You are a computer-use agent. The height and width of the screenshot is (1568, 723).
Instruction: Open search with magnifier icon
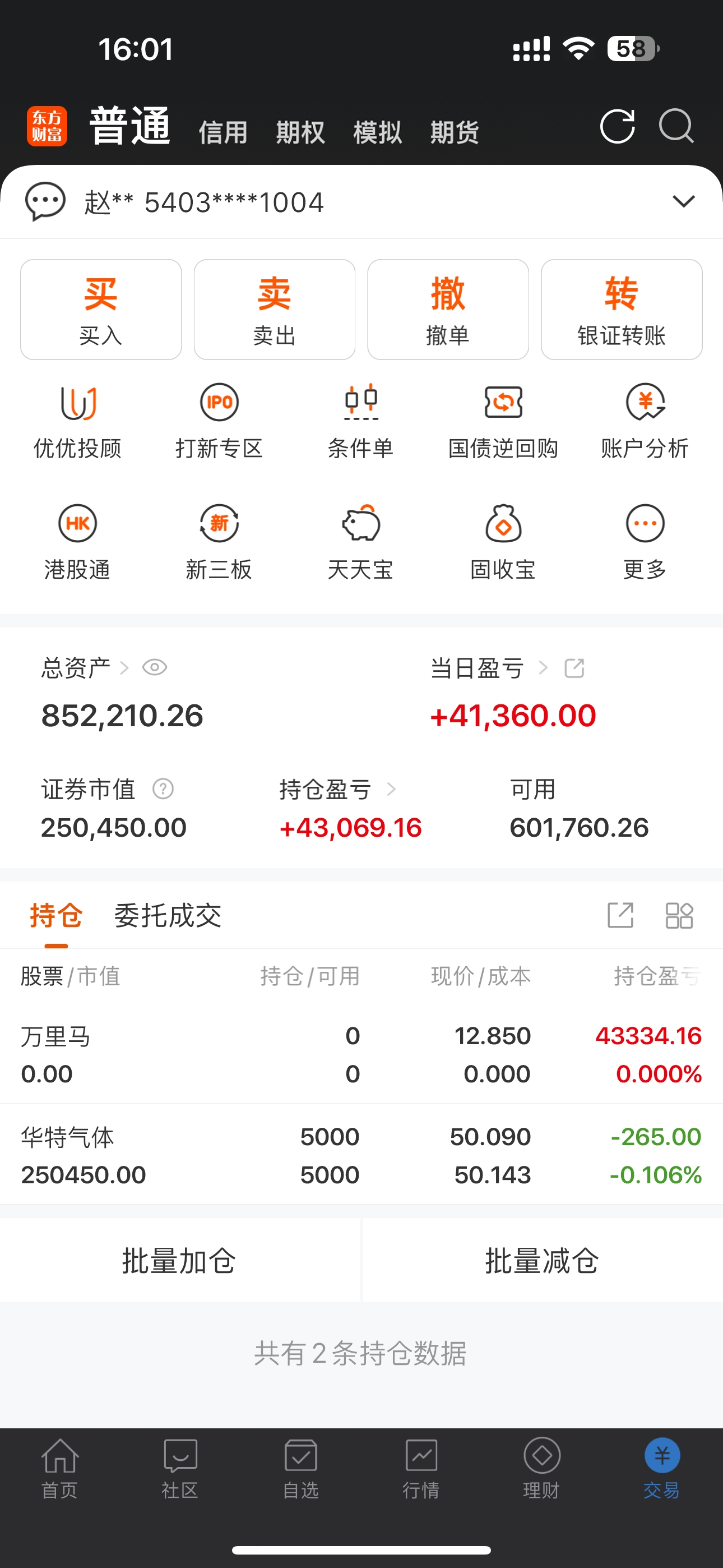[x=676, y=126]
